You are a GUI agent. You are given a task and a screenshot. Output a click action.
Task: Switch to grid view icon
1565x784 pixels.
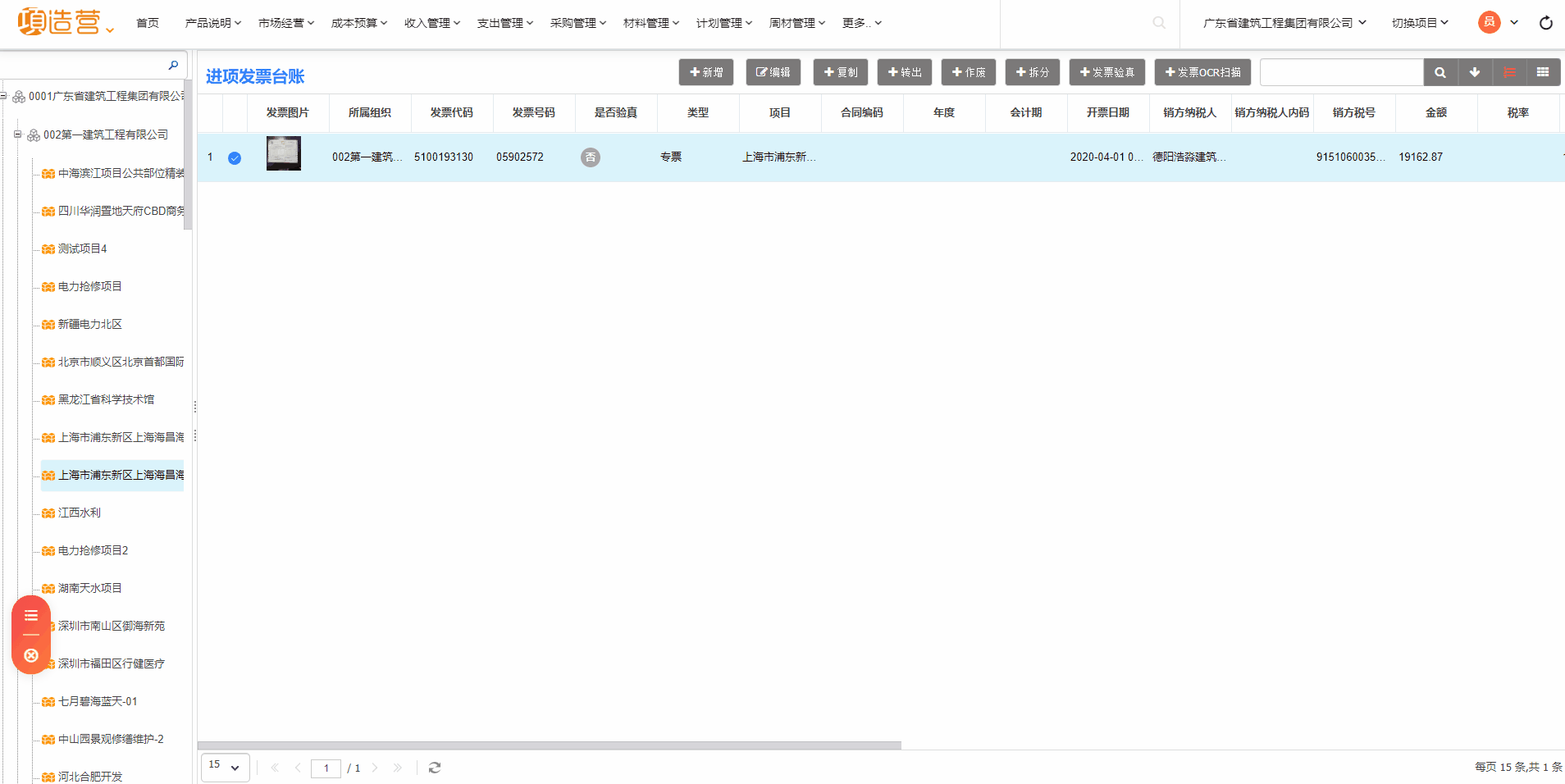(1543, 72)
